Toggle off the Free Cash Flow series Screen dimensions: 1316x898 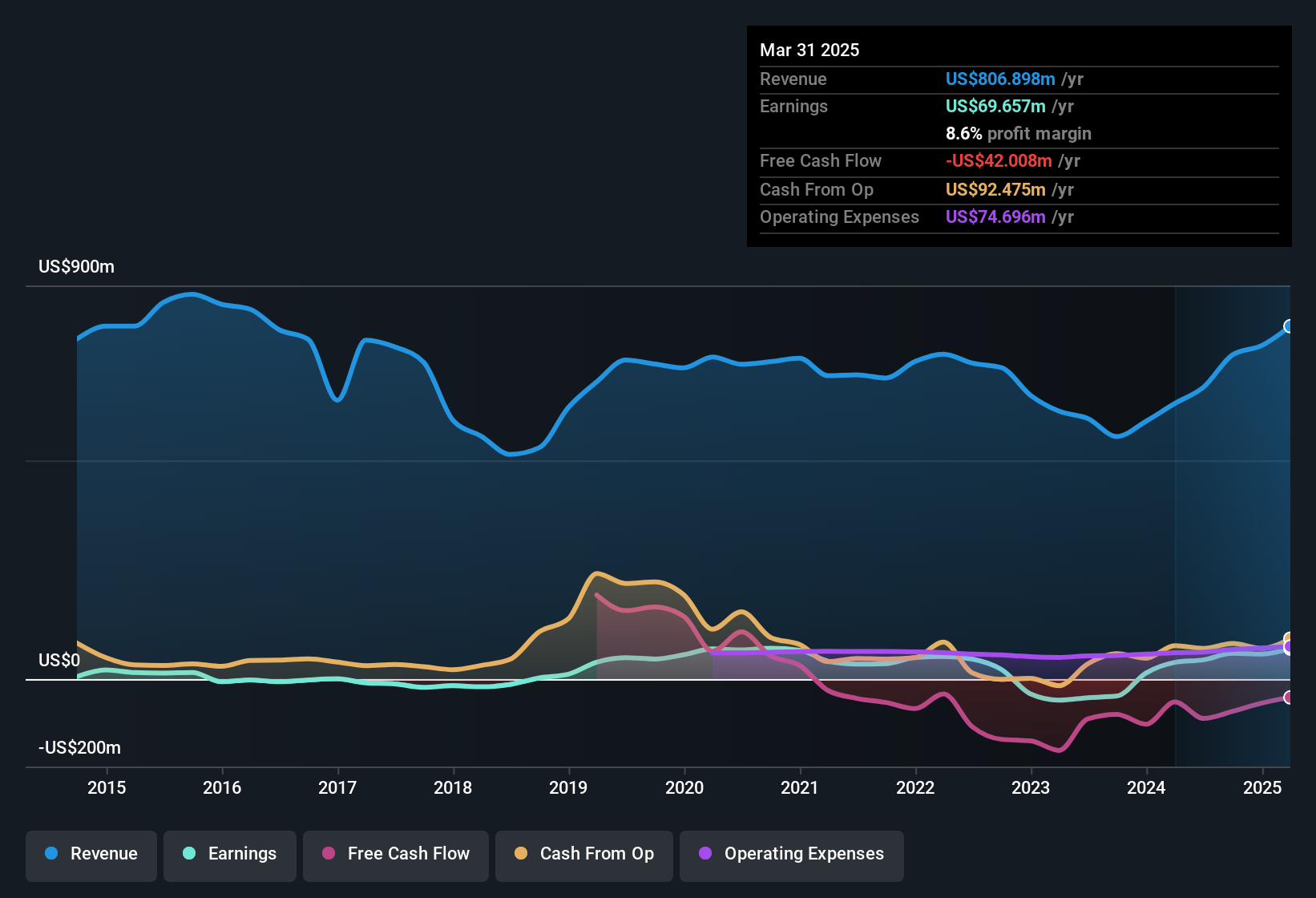395,854
